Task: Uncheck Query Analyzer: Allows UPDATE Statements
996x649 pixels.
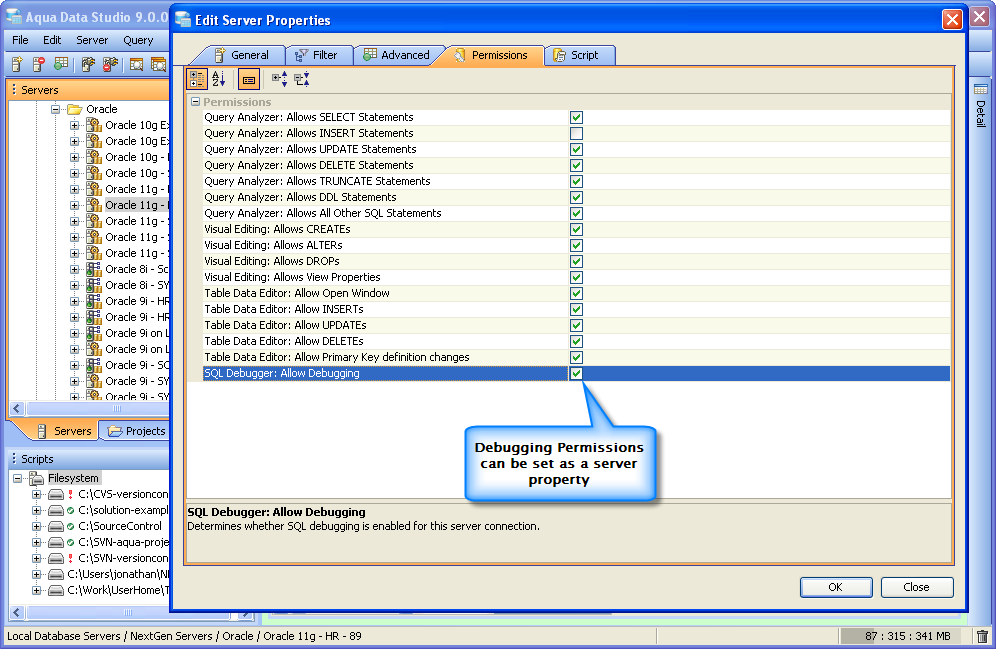Action: pos(576,149)
